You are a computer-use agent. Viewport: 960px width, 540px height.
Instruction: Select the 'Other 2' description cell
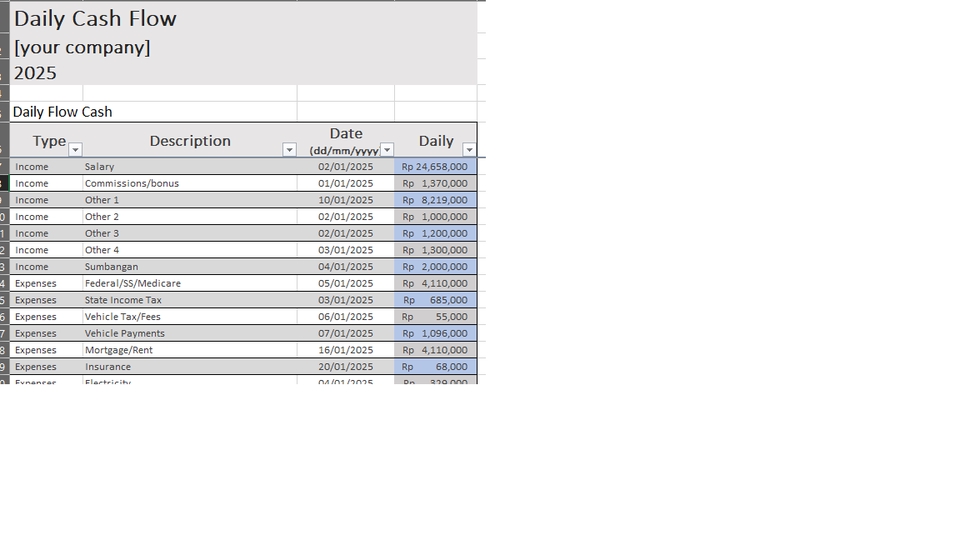click(x=190, y=216)
